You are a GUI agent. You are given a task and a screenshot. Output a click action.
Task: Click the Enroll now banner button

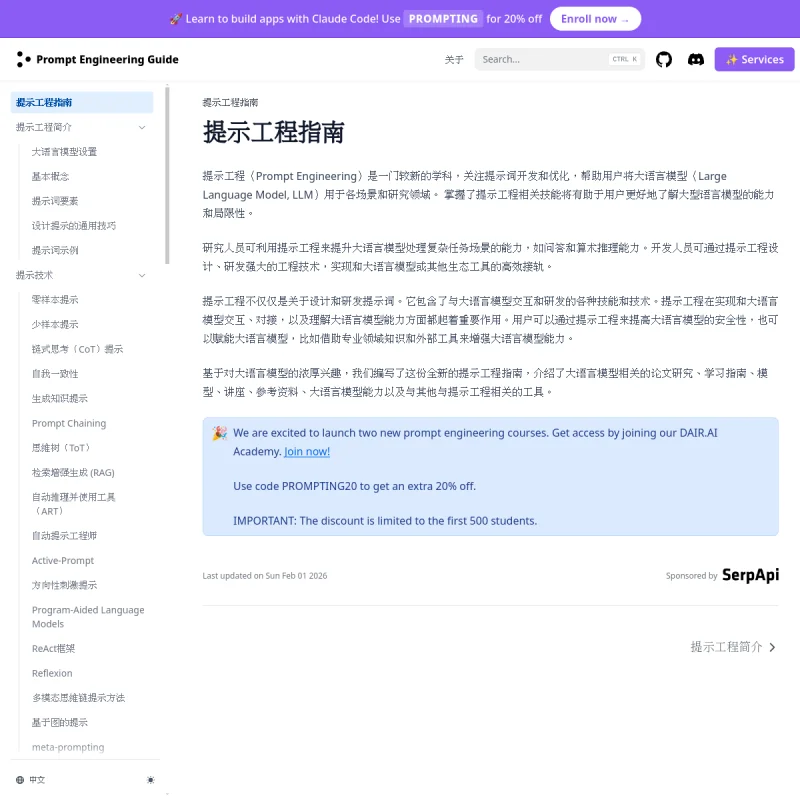(x=595, y=19)
